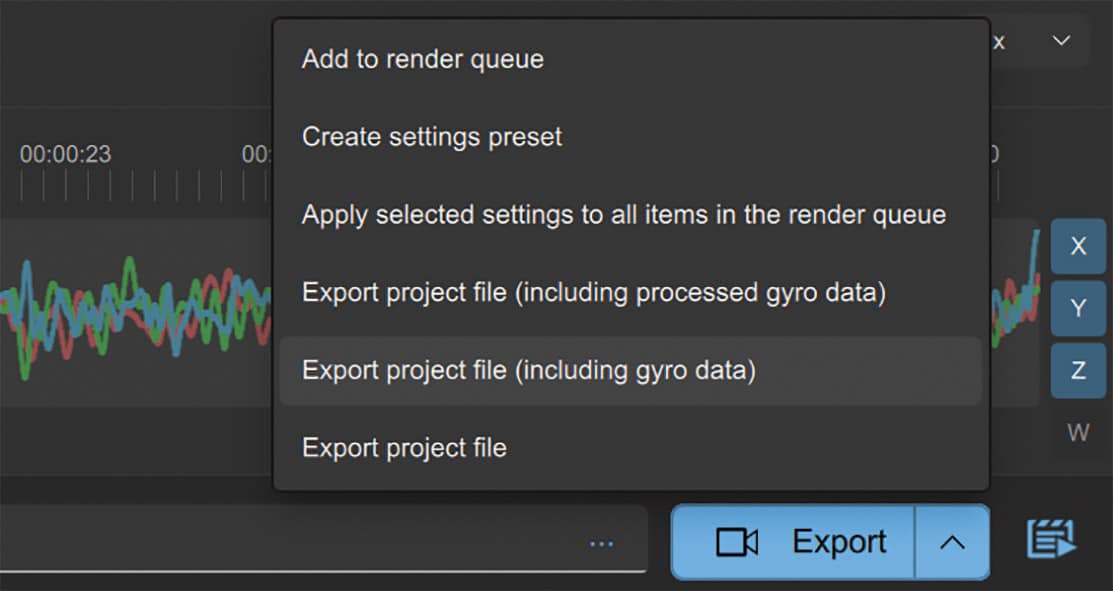1113x591 pixels.
Task: Select Create settings preset
Action: click(431, 137)
